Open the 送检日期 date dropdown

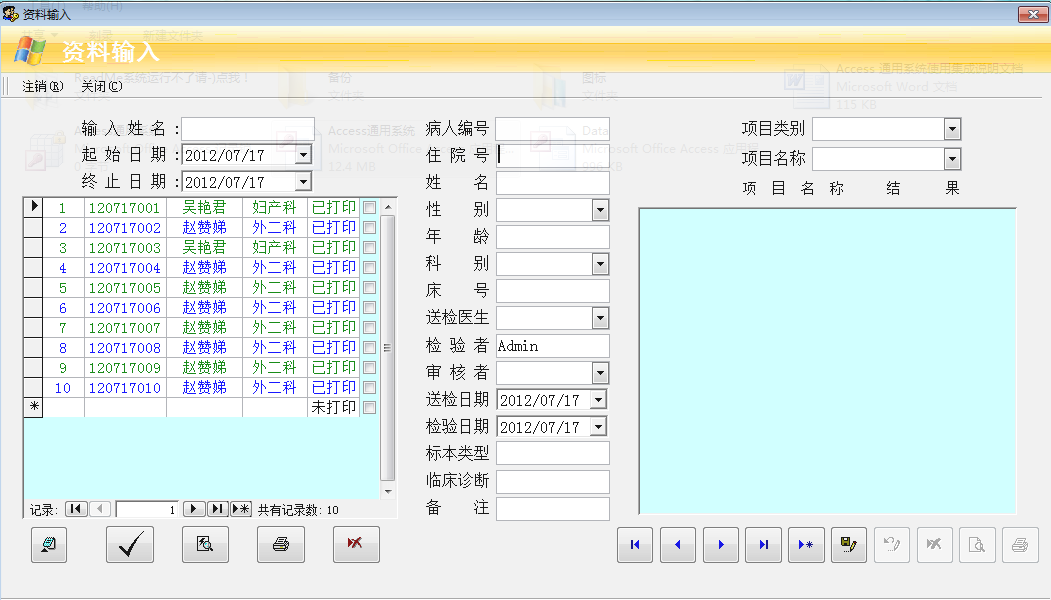[x=599, y=400]
